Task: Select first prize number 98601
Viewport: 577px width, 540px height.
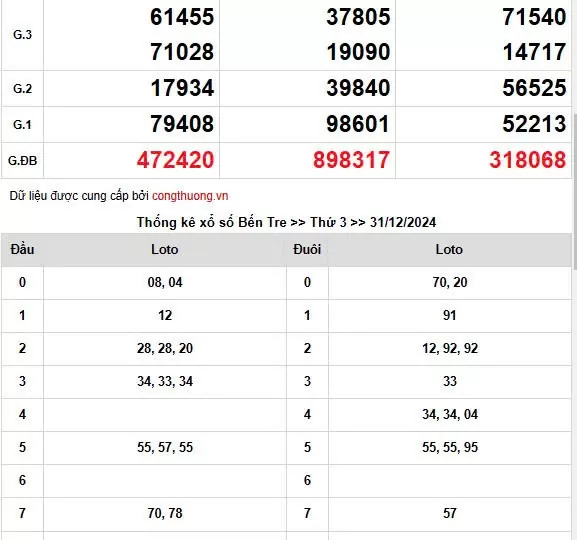Action: click(x=358, y=124)
